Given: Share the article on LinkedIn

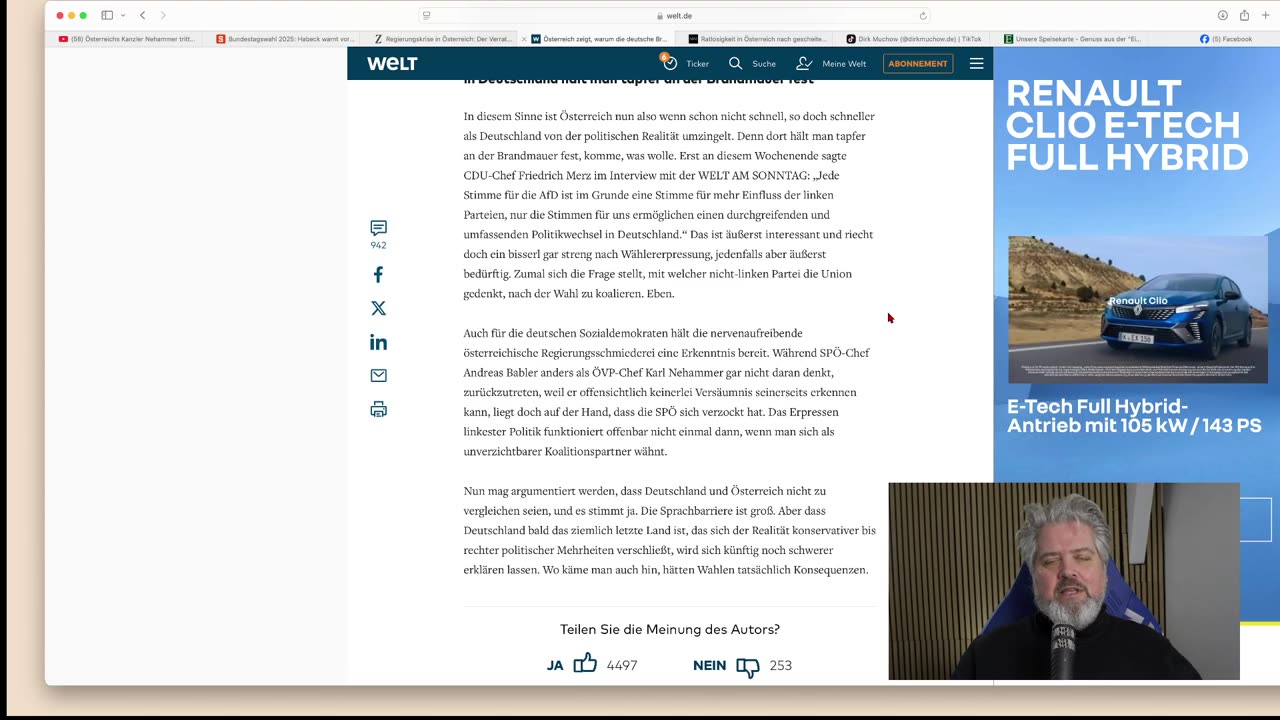Looking at the screenshot, I should [378, 342].
